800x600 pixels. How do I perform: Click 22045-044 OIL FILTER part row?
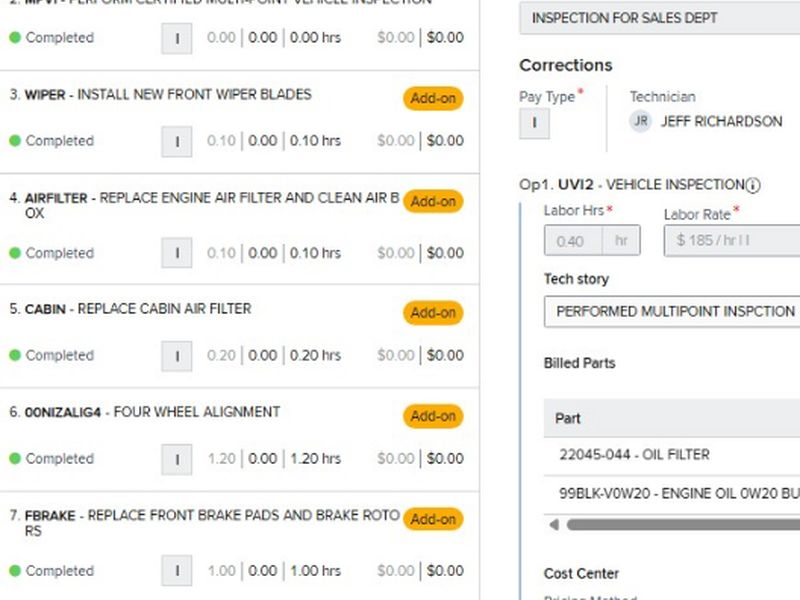672,454
